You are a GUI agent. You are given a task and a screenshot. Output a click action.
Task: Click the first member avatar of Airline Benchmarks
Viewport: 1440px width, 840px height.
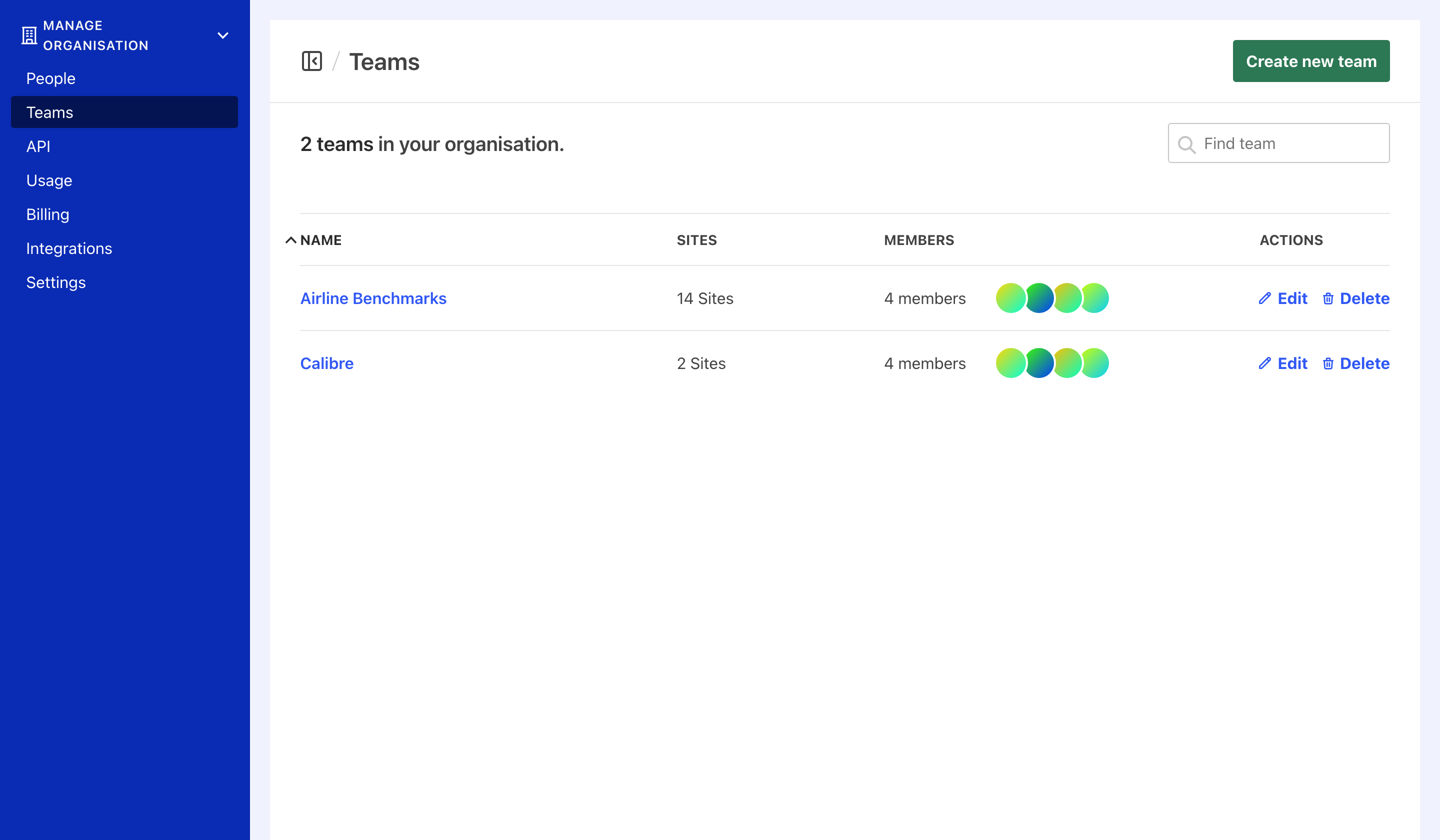(1010, 297)
